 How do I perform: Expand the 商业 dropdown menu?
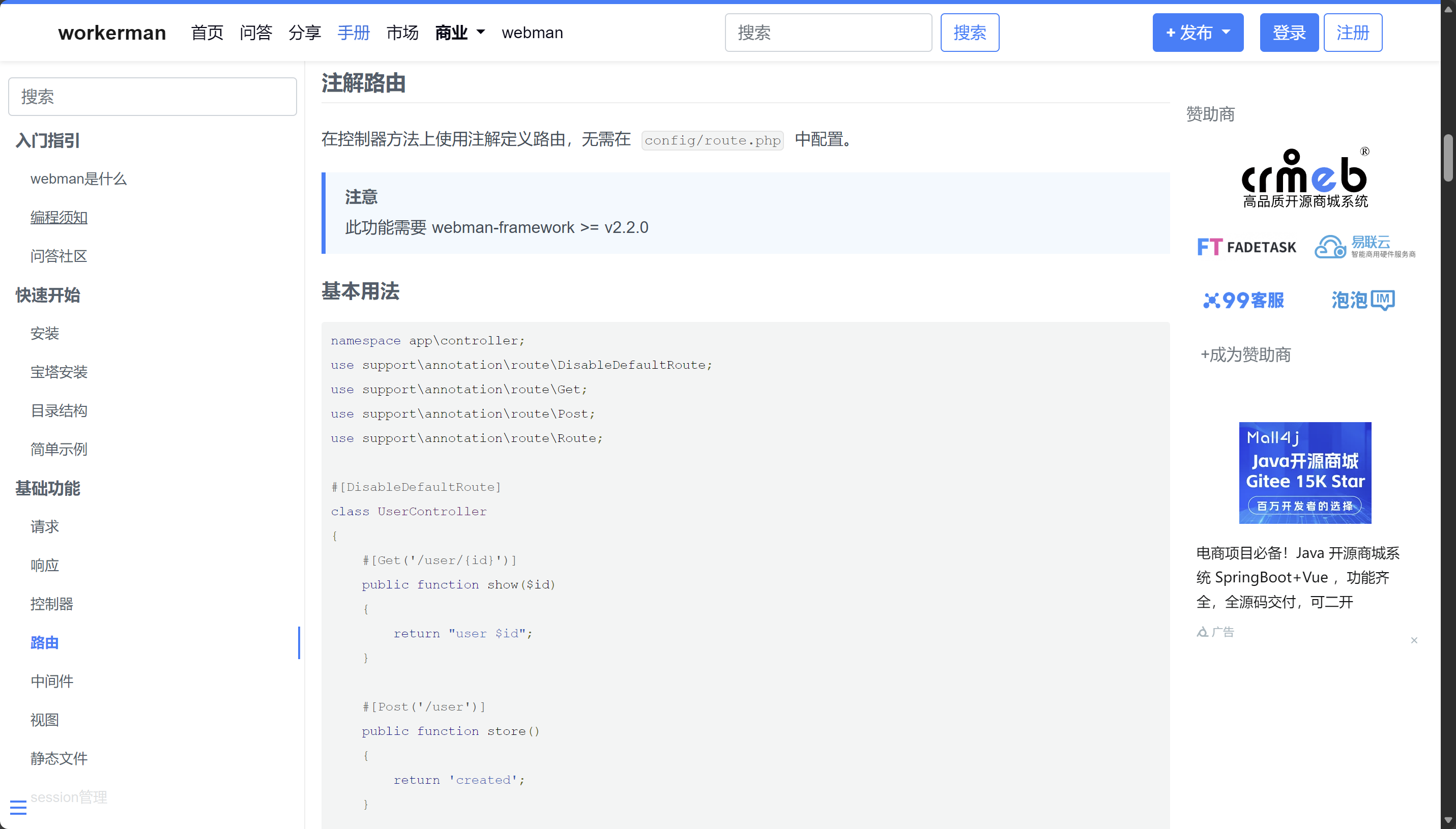pos(459,33)
